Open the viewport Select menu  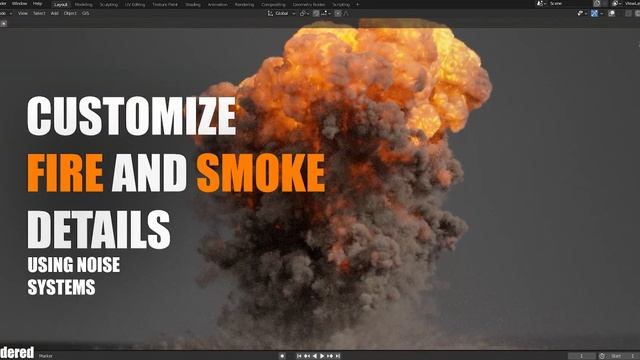click(x=39, y=13)
